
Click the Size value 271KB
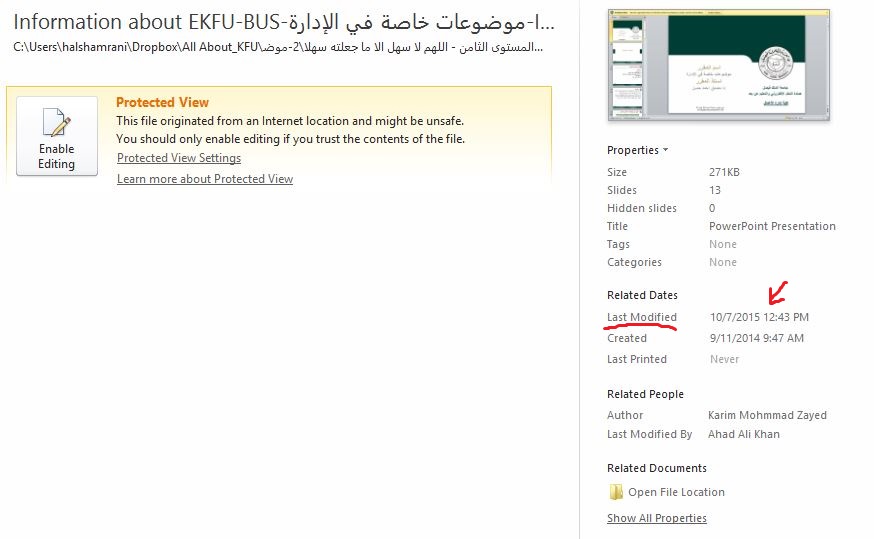(724, 172)
